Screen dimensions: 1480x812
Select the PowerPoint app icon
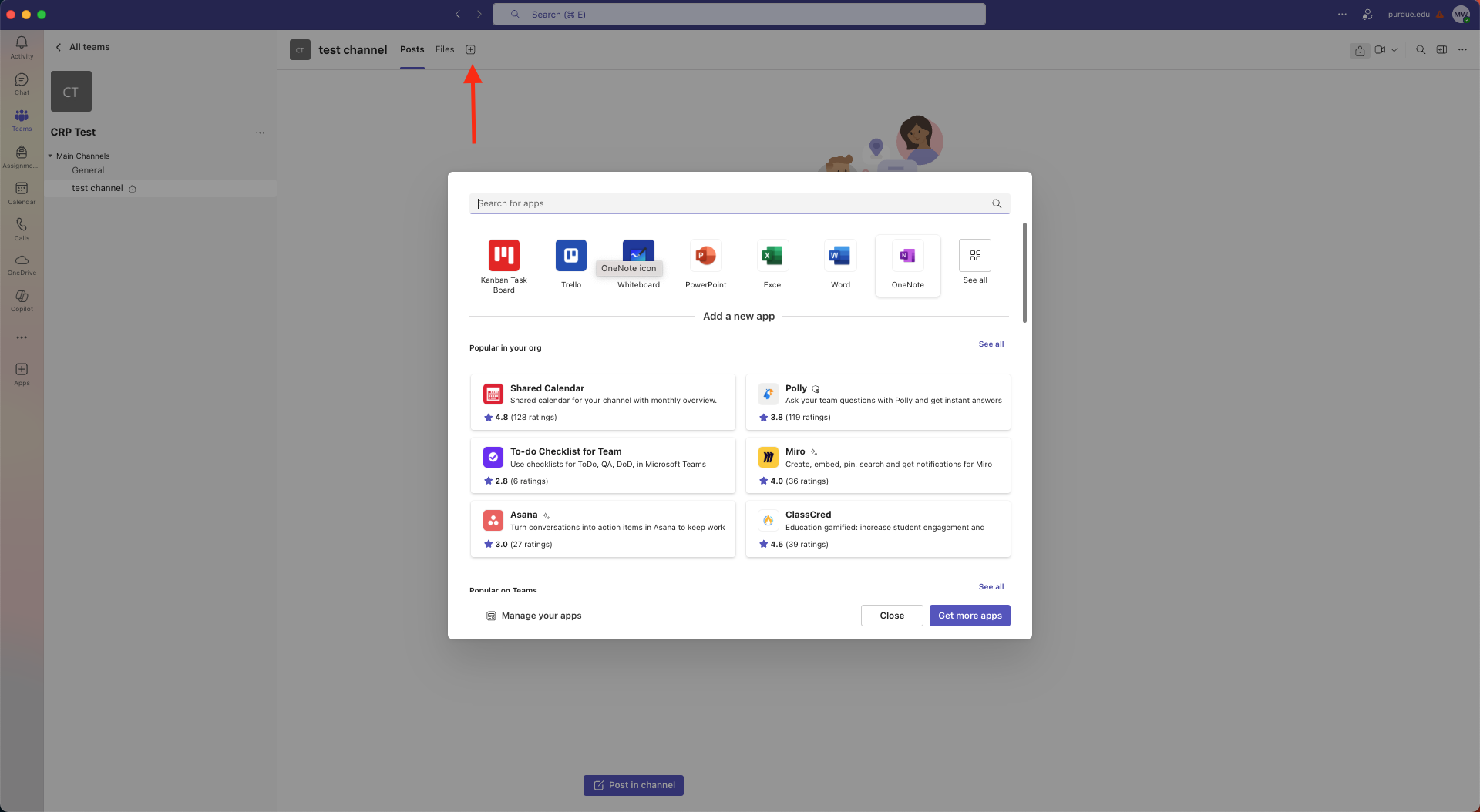point(705,256)
